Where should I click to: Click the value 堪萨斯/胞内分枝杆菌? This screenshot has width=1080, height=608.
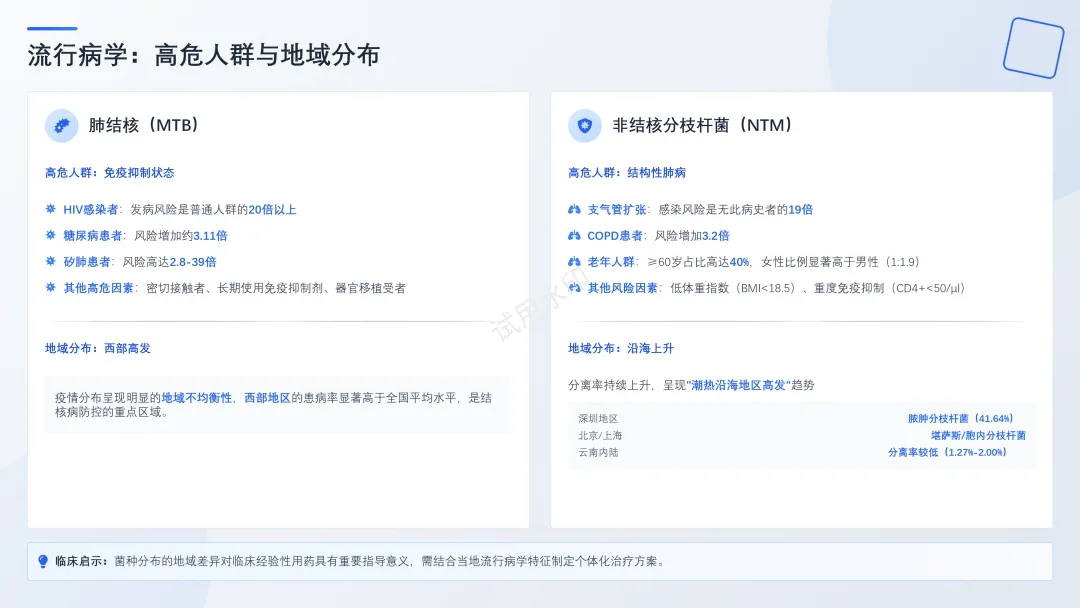pyautogui.click(x=978, y=436)
